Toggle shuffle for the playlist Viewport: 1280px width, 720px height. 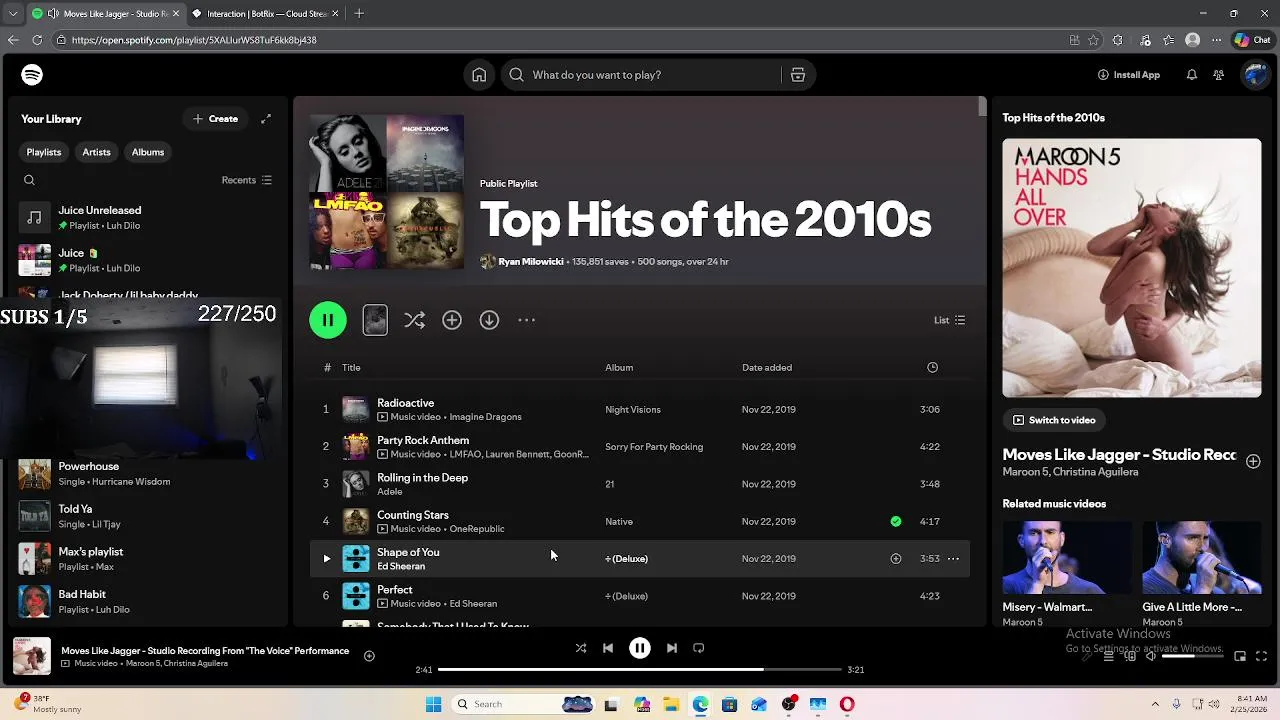tap(414, 320)
